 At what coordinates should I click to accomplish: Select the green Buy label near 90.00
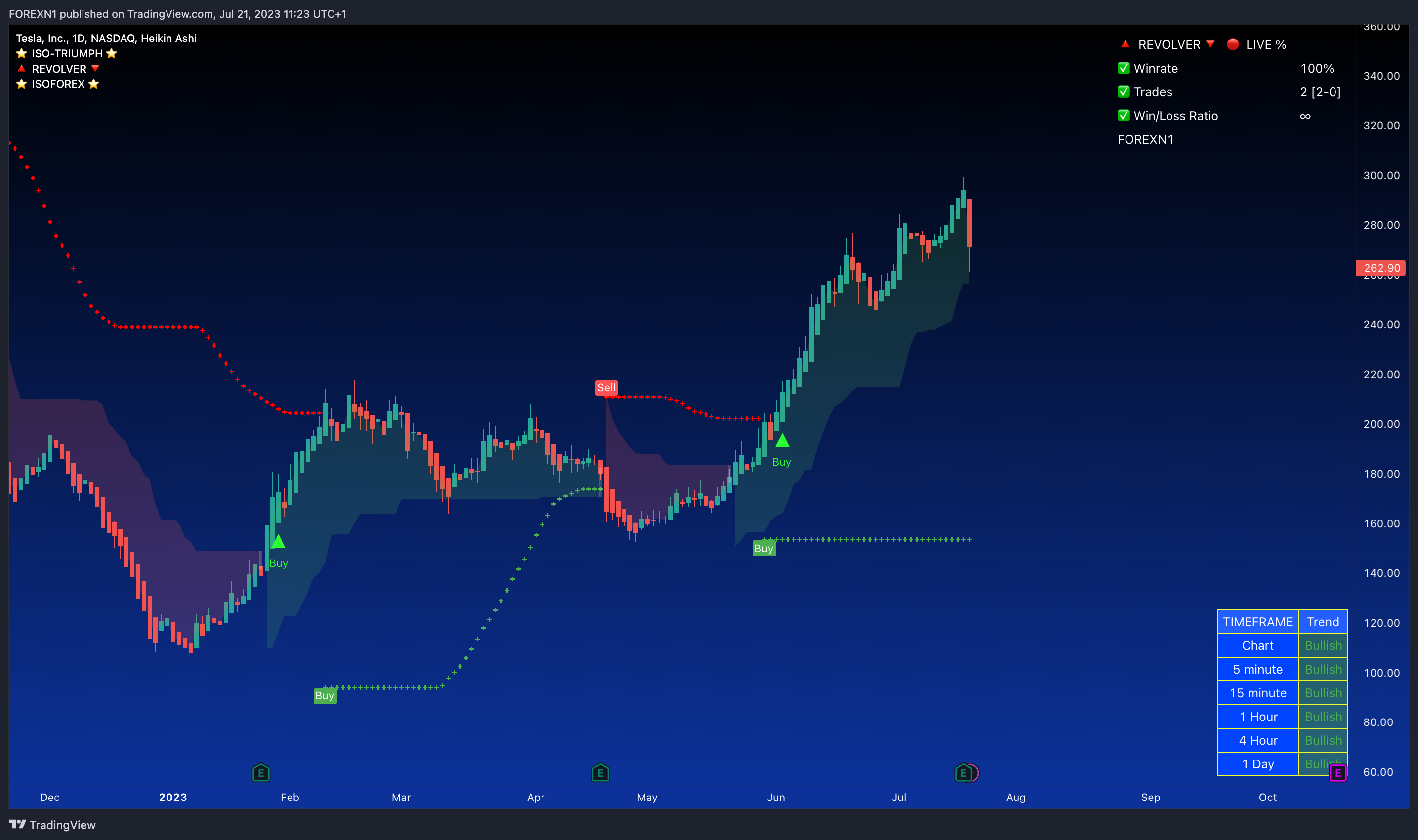coord(325,696)
